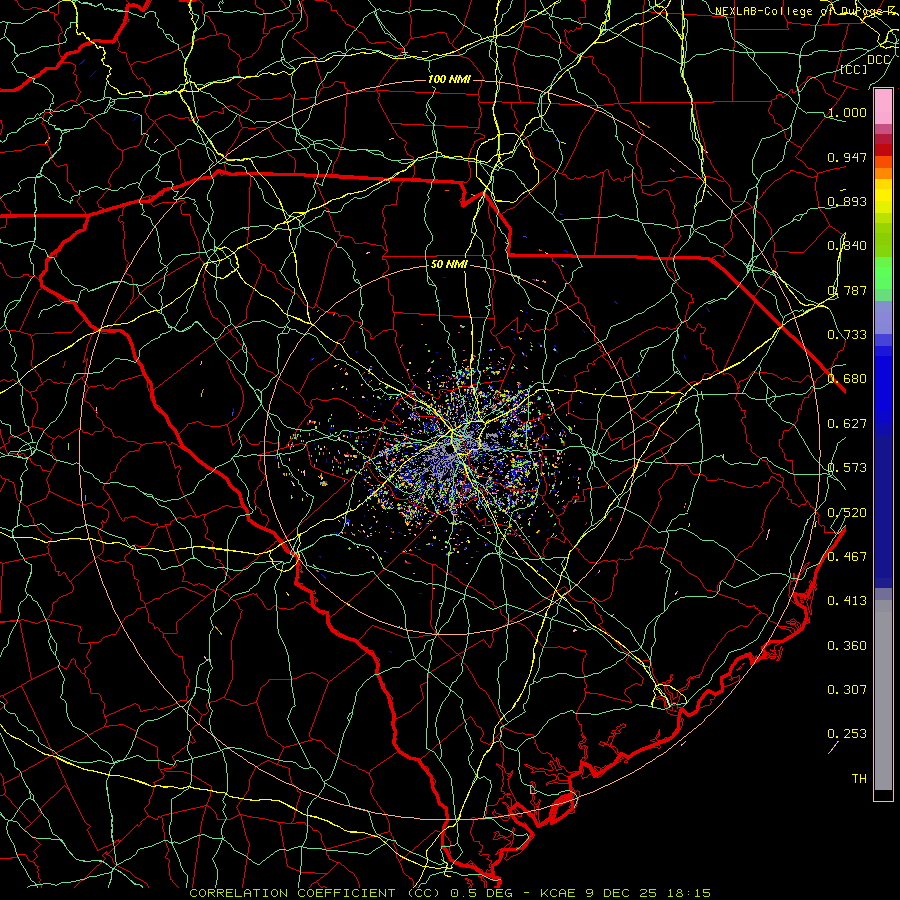This screenshot has height=900, width=900.
Task: Pick the red swatch on the color bar
Action: 883,149
